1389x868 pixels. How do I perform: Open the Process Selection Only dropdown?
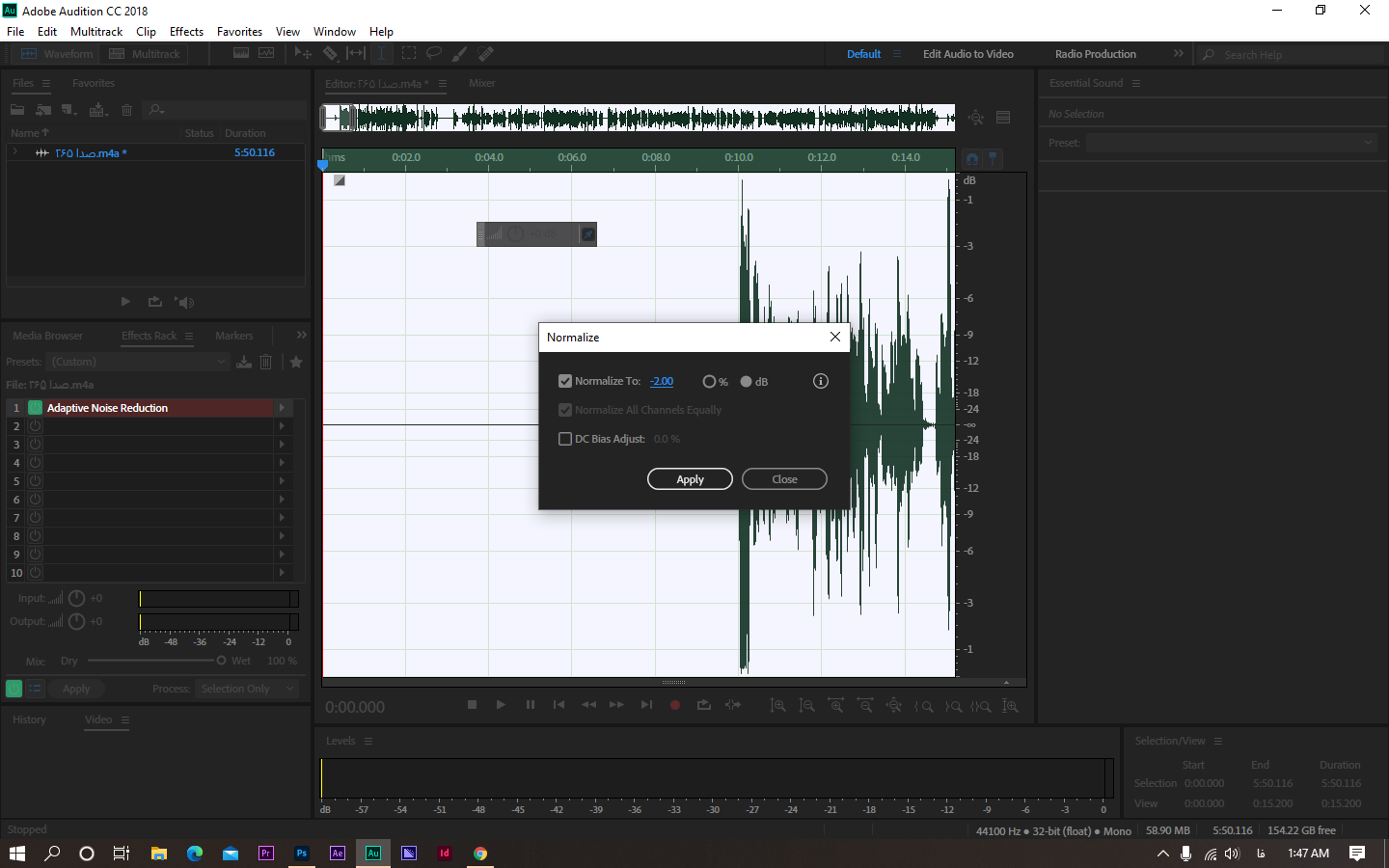247,689
